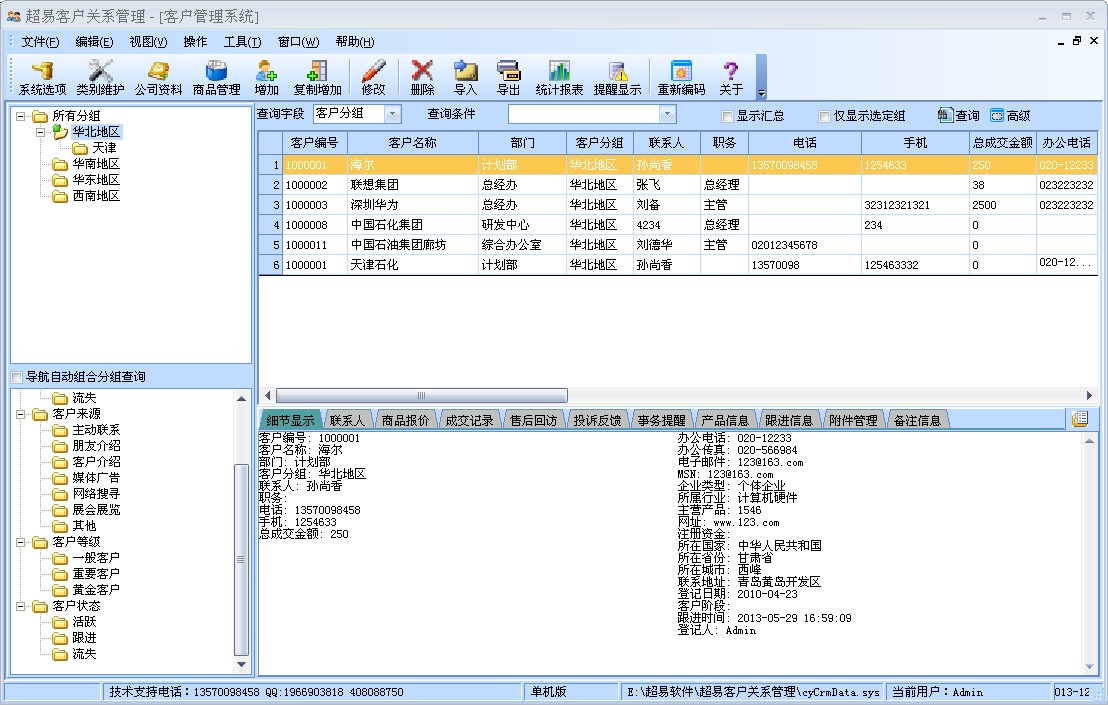The image size is (1108, 705).
Task: Open 公司资料 company info icon
Action: click(158, 77)
